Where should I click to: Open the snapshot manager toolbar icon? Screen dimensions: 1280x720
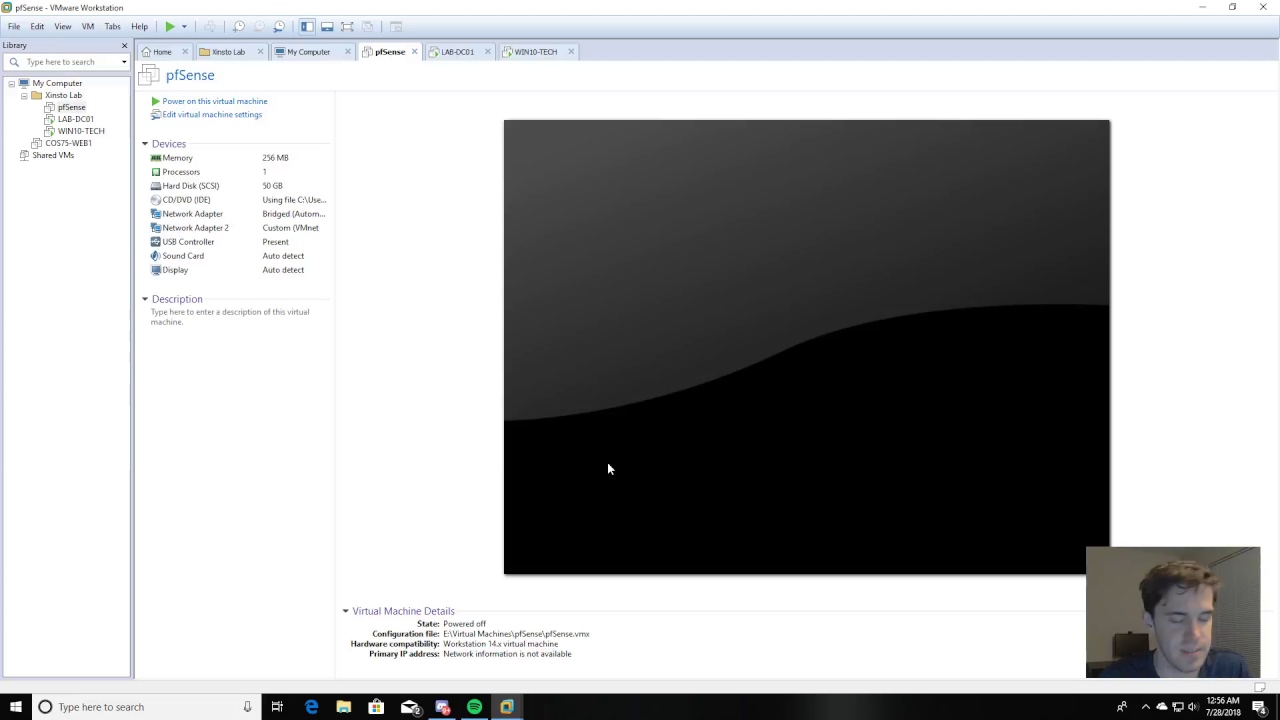279,27
